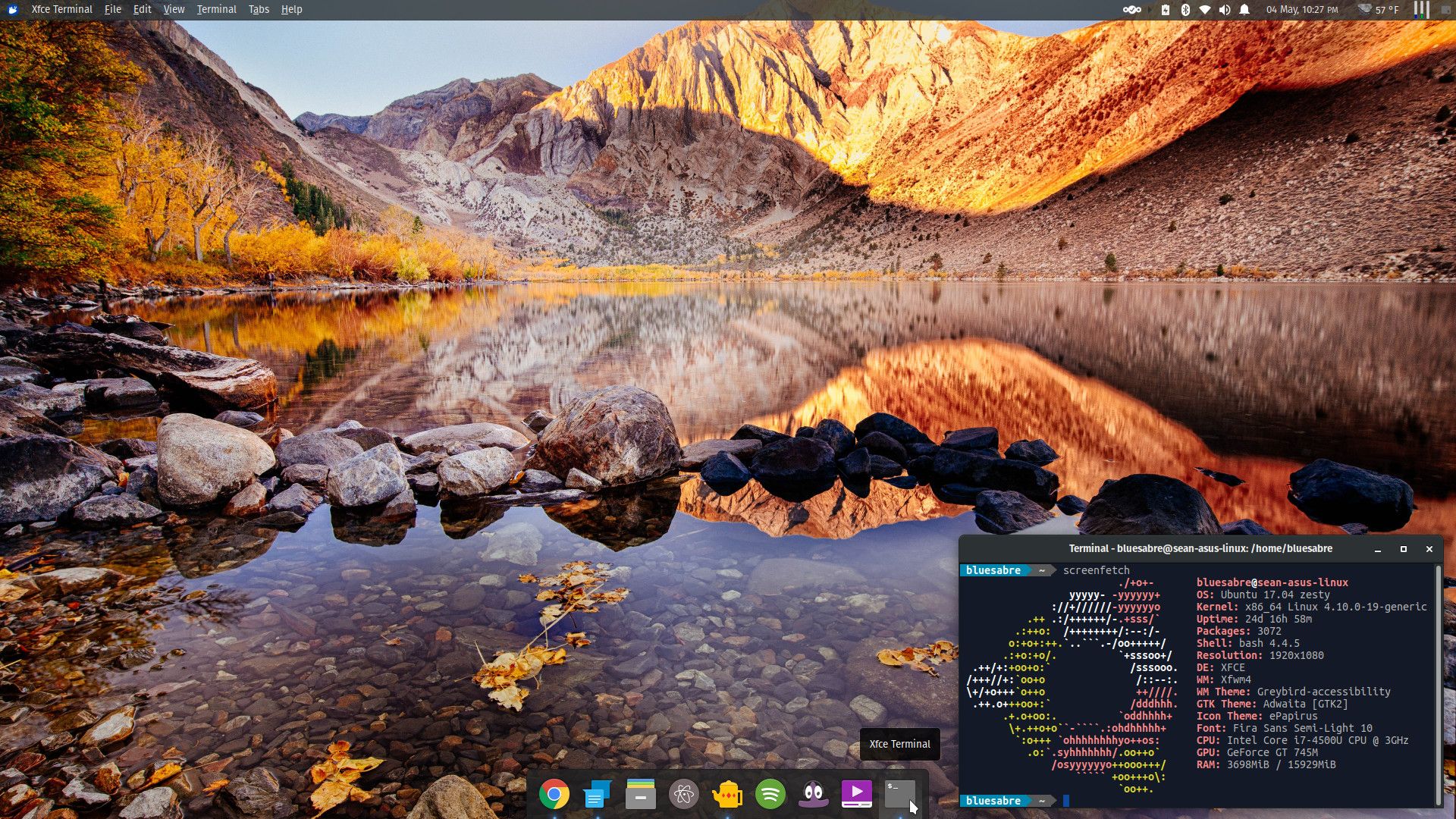
Task: Click the 'Kernel: x86_64 Linux 4.10.0-19-generic' line
Action: [x=1311, y=607]
